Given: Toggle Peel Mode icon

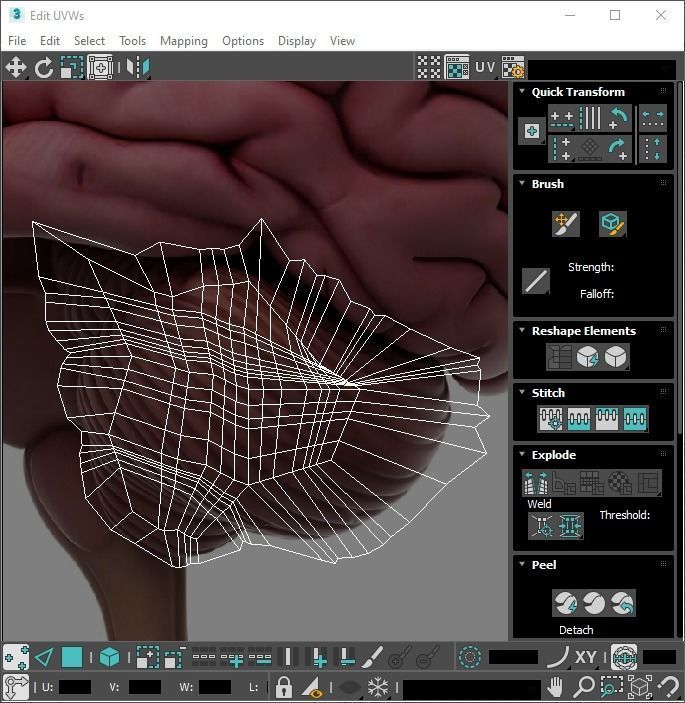Looking at the screenshot, I should (594, 603).
